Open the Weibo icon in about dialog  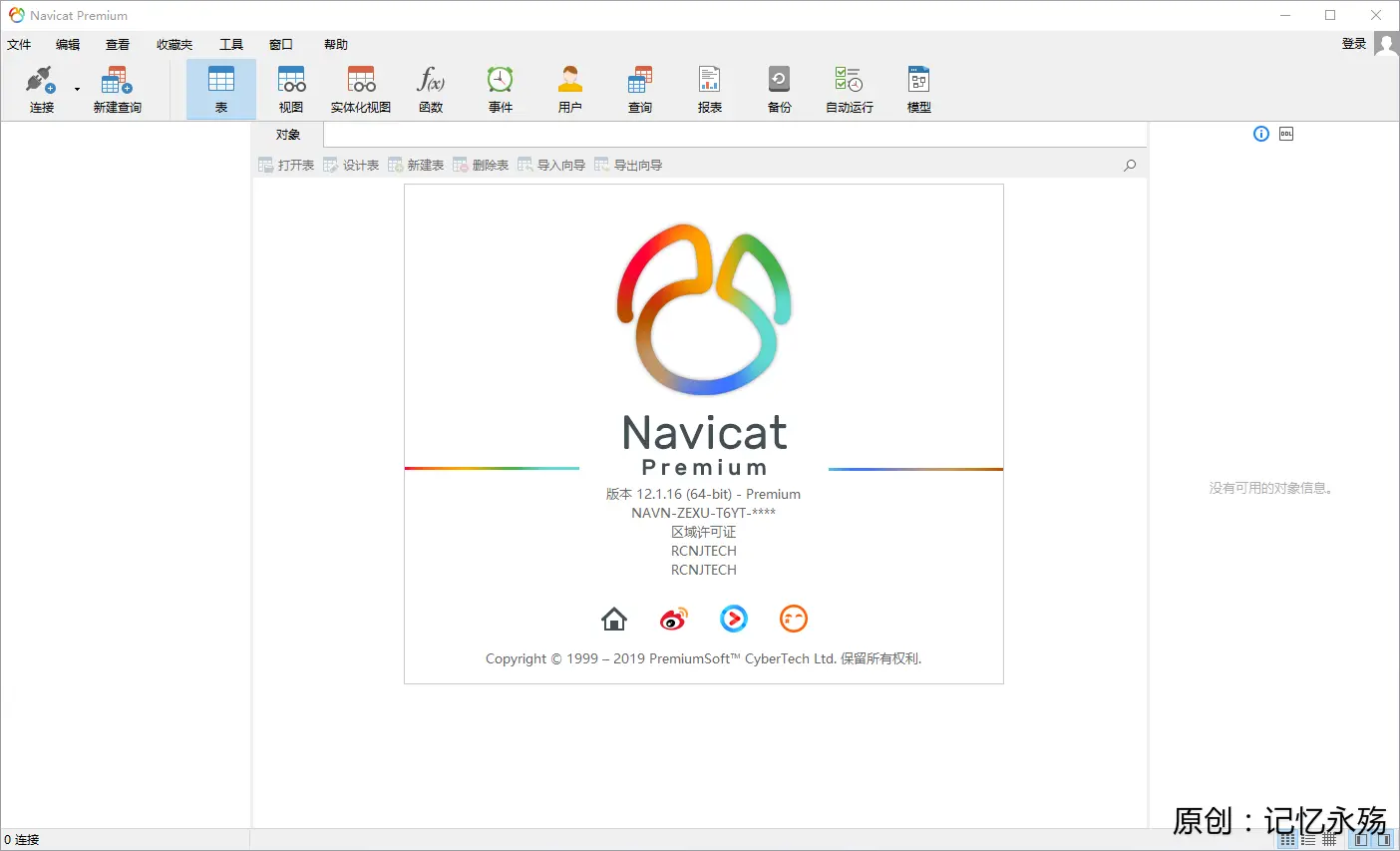point(674,620)
